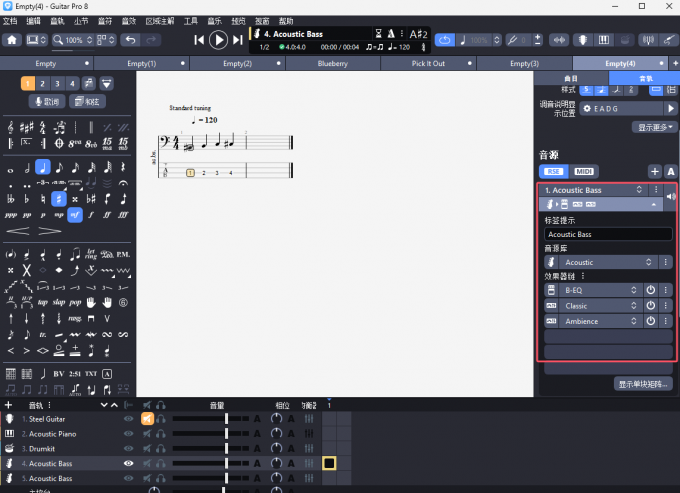
Task: Select the mf dynamic marking
Action: [x=75, y=215]
